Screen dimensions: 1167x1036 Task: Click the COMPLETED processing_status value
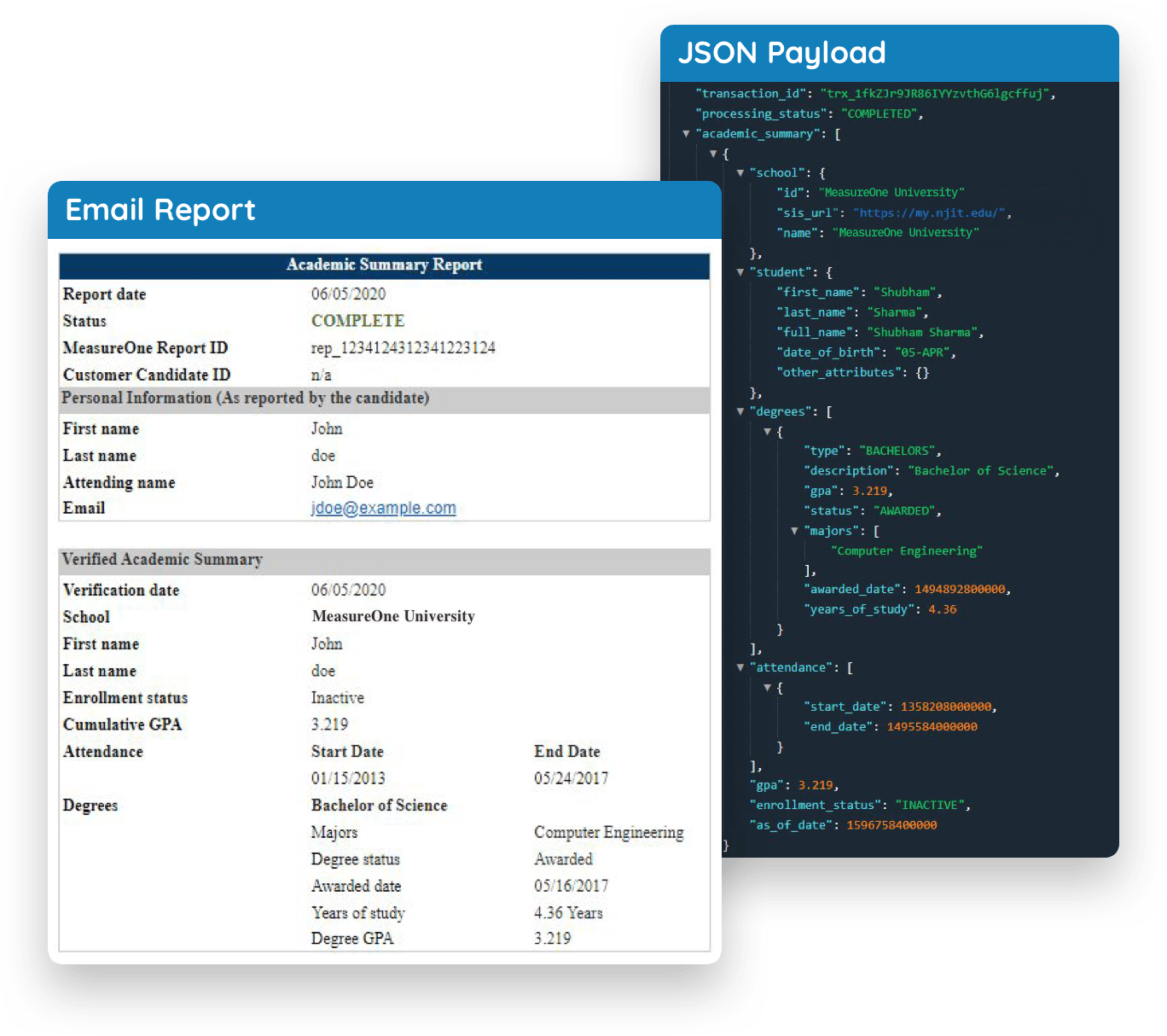(880, 113)
